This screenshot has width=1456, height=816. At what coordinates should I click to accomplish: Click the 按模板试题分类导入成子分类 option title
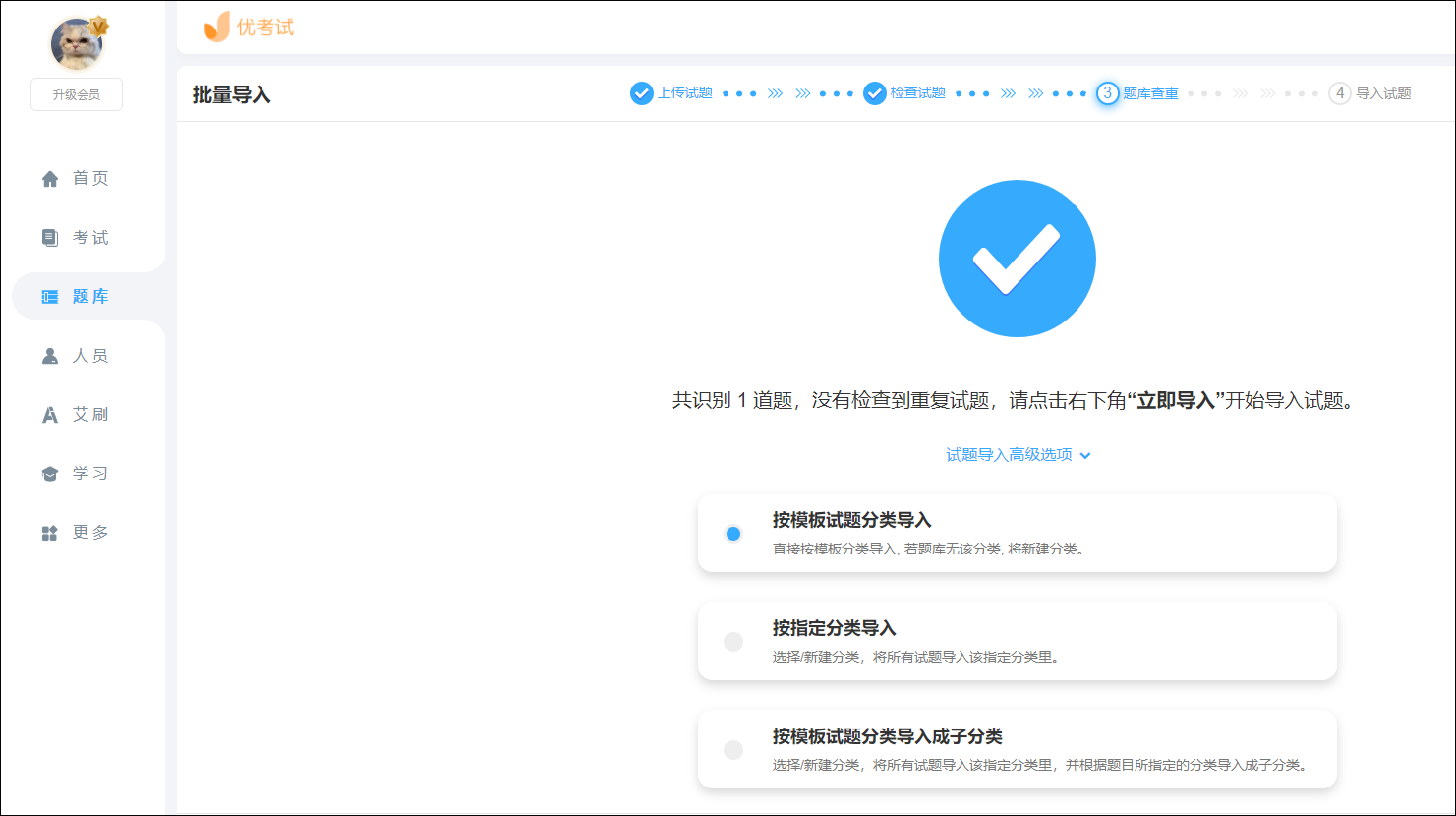tap(888, 736)
